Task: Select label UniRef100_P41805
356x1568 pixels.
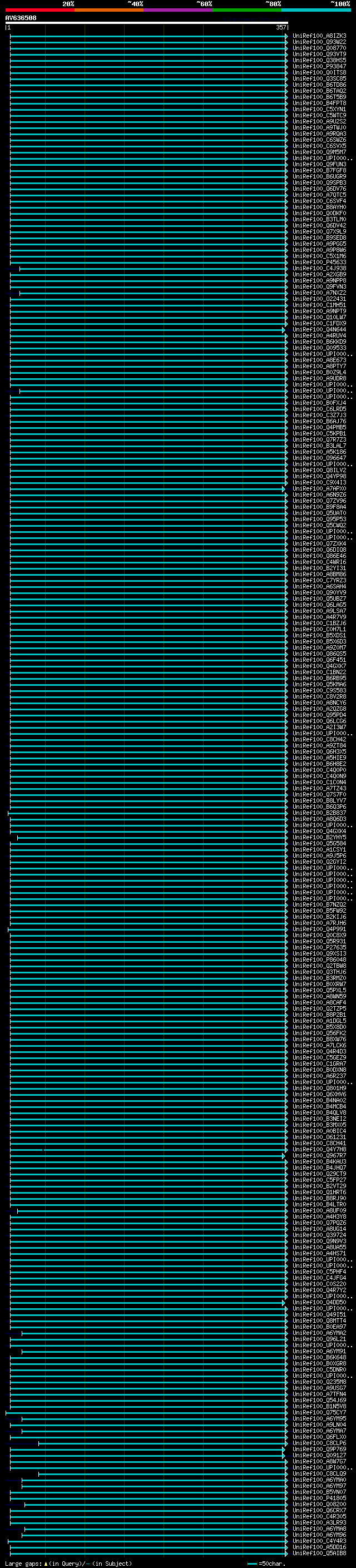Action: (319, 1498)
